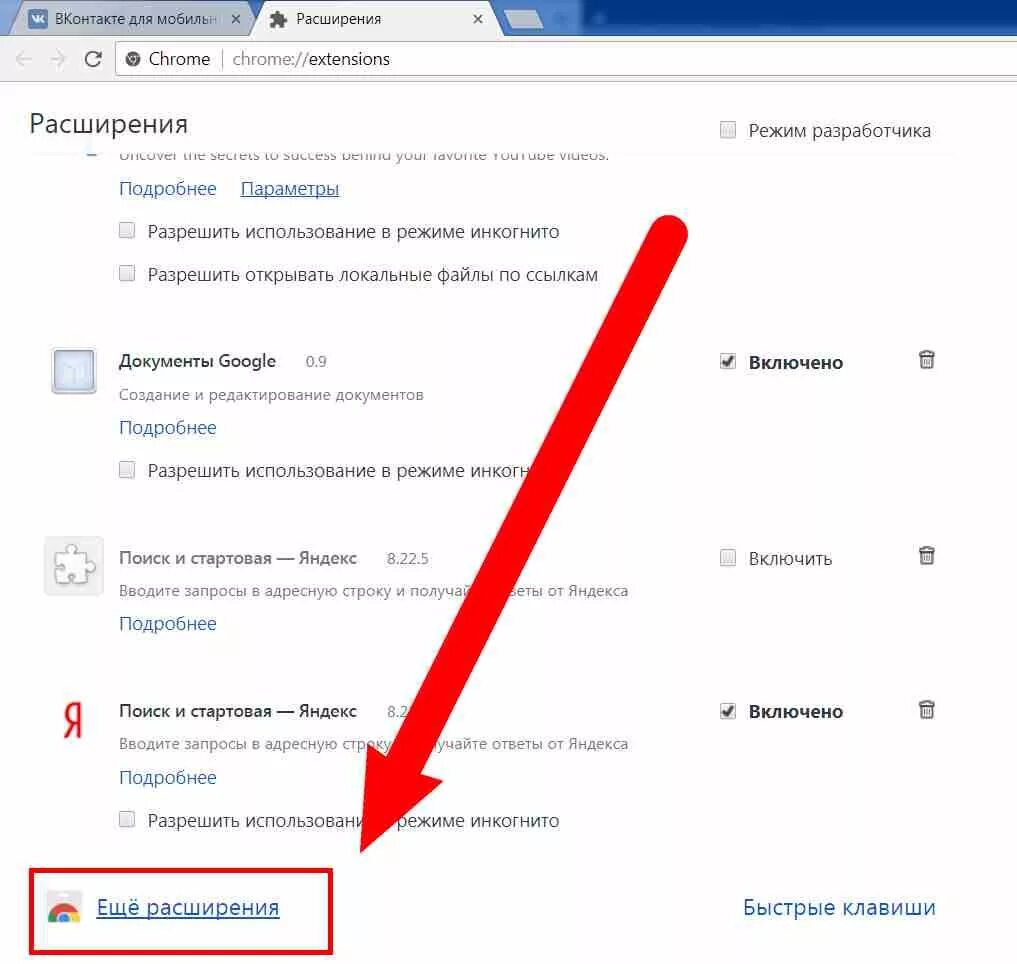Click the trash icon beside enabled Яндекс extension
The height and width of the screenshot is (964, 1017).
(x=926, y=710)
